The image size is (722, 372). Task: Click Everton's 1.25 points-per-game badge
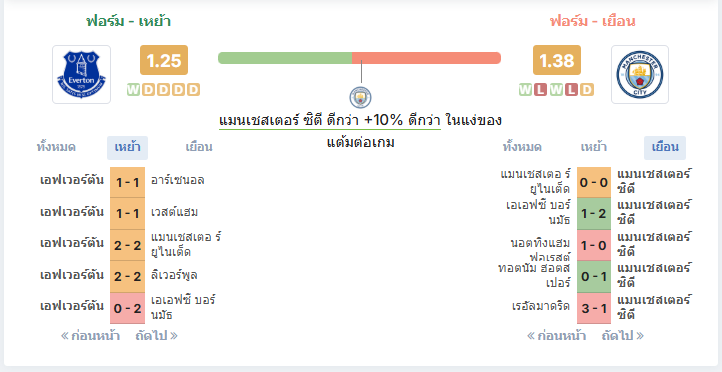point(164,60)
